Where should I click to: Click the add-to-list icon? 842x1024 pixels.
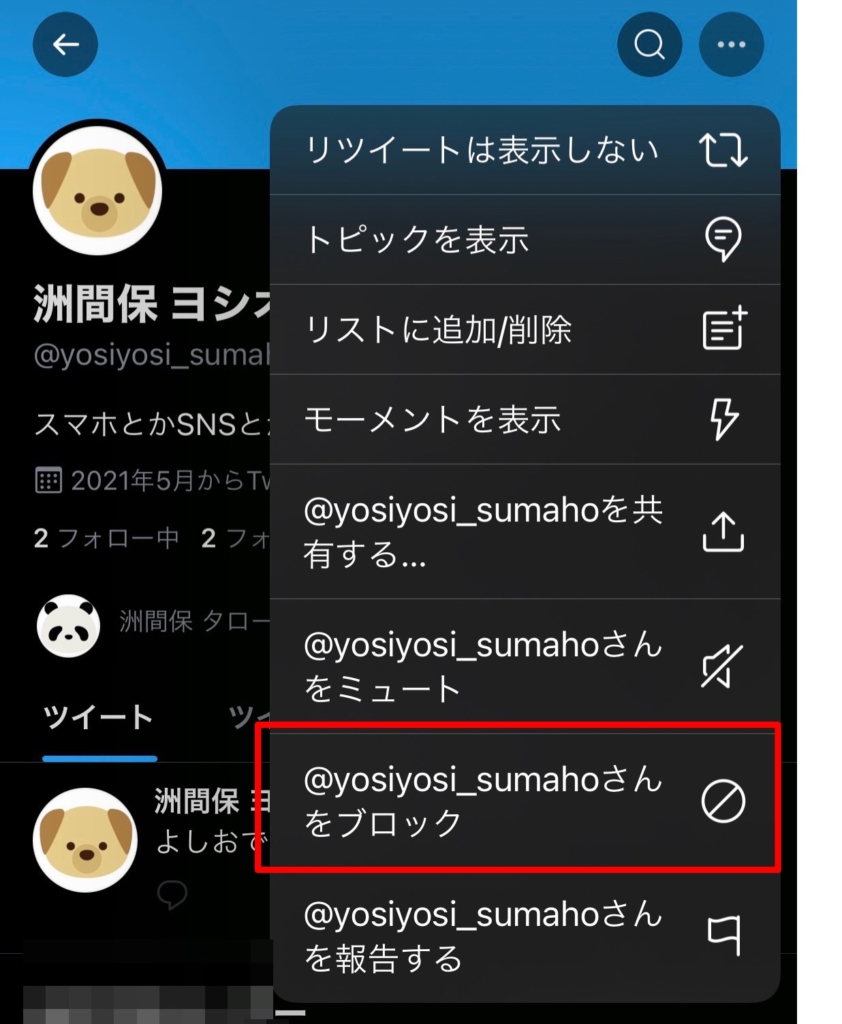(724, 328)
